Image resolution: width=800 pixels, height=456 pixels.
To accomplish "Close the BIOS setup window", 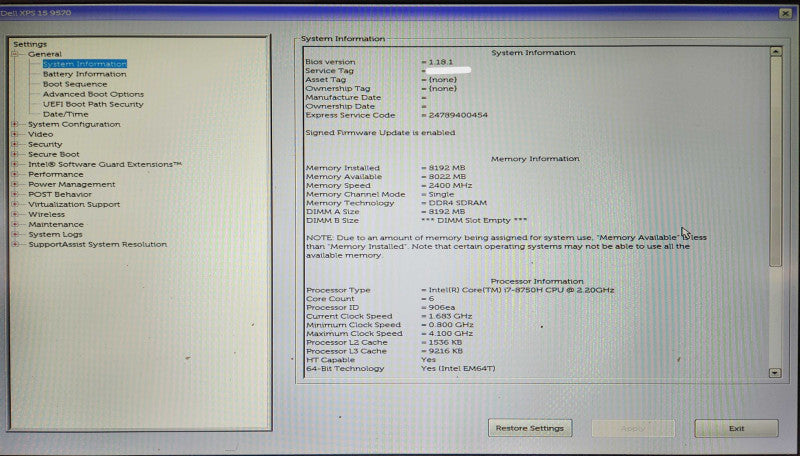I will point(786,13).
